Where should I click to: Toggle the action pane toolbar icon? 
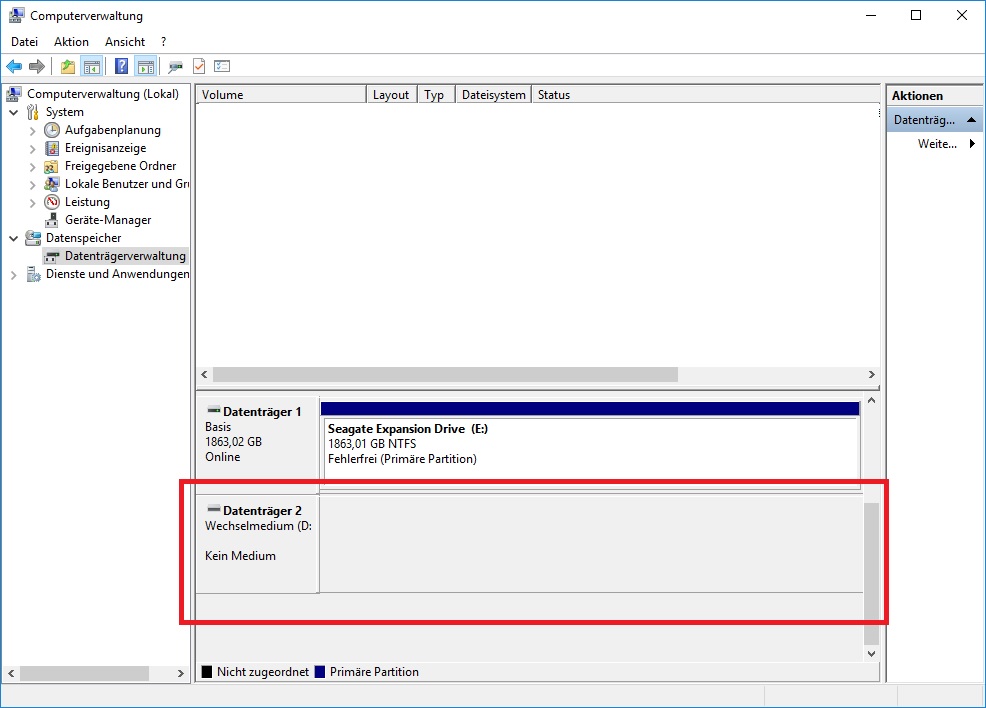click(x=146, y=66)
